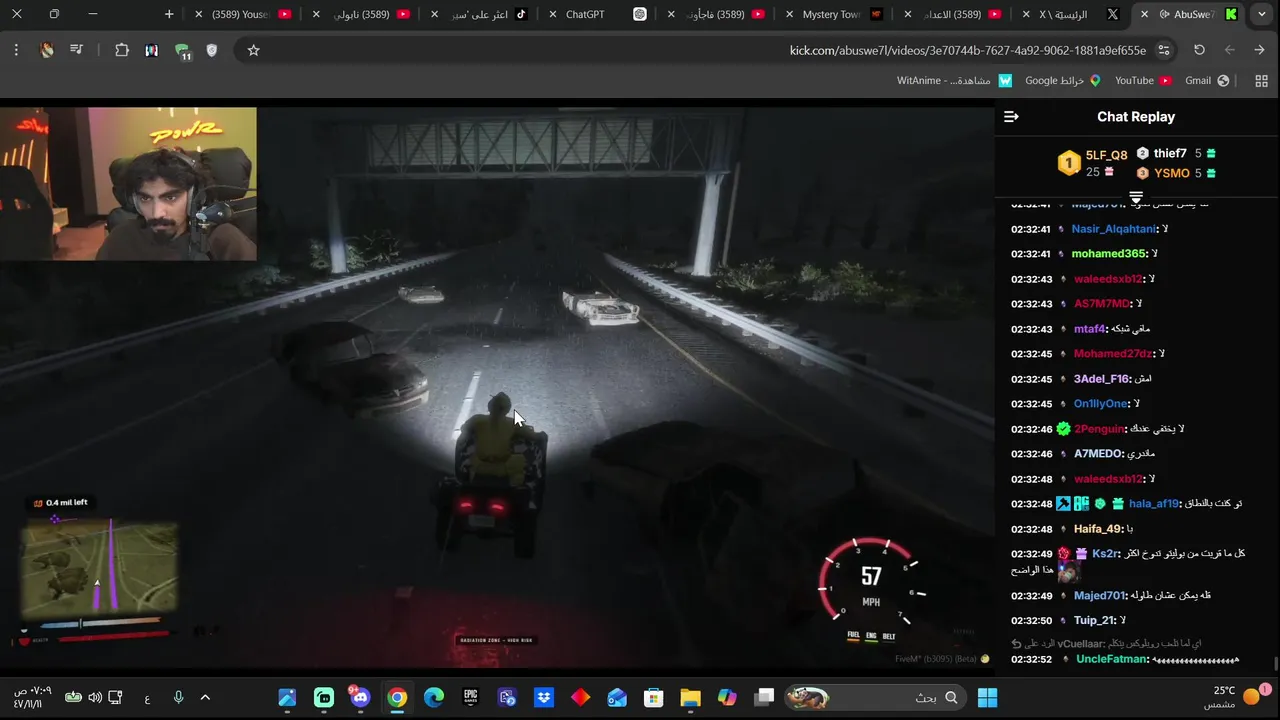Open a new browser tab
The image size is (1280, 720).
[x=169, y=14]
